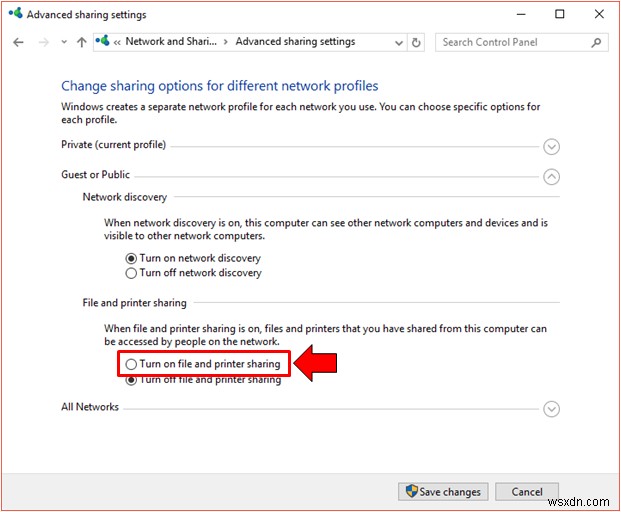Click the Guest or Public label
Viewport: 621px width, 512px height.
point(95,175)
